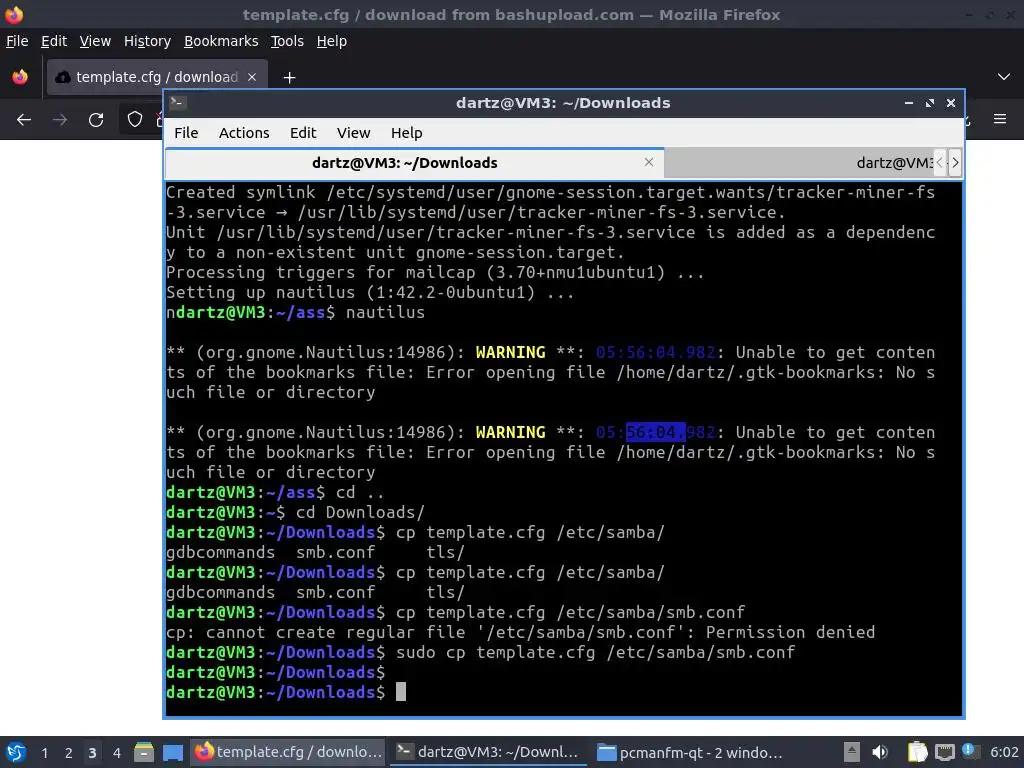
Task: Close the terminal window
Action: [951, 103]
